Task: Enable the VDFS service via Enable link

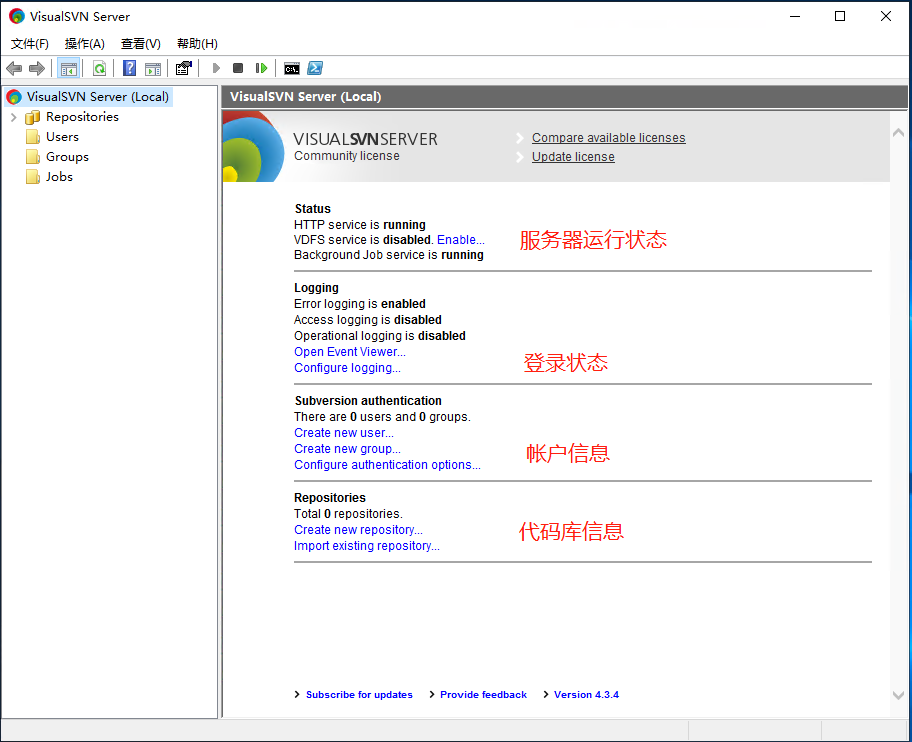Action: [461, 240]
